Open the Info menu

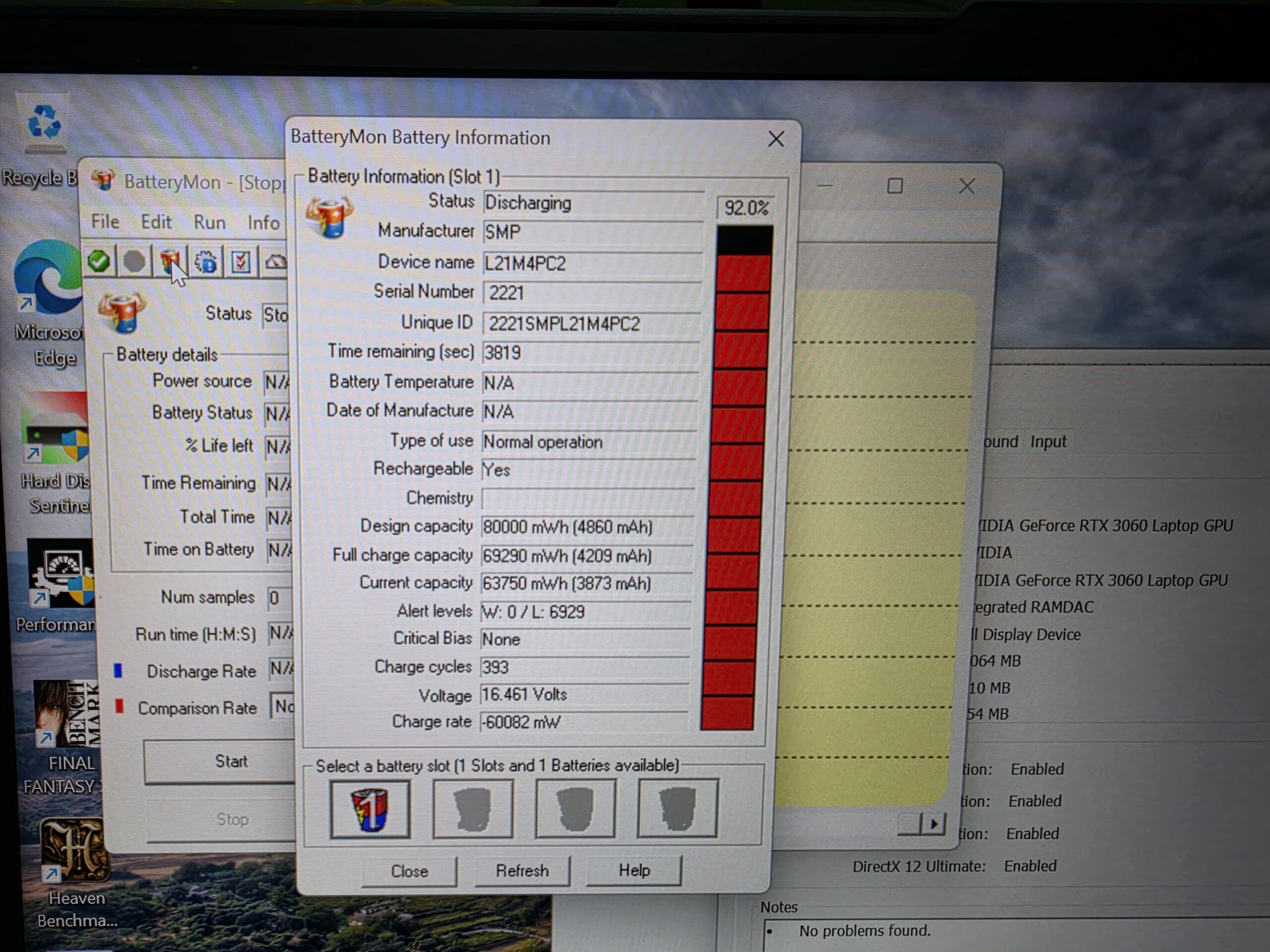point(263,223)
